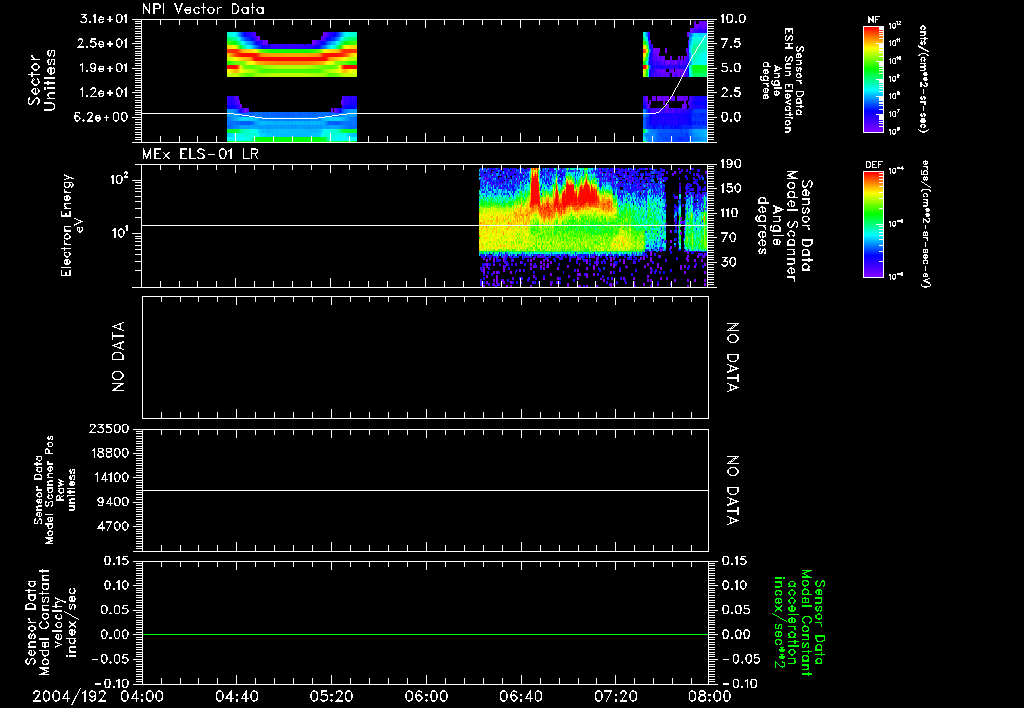Click the '14100' tick label
1024x708 pixels.
[x=110, y=477]
